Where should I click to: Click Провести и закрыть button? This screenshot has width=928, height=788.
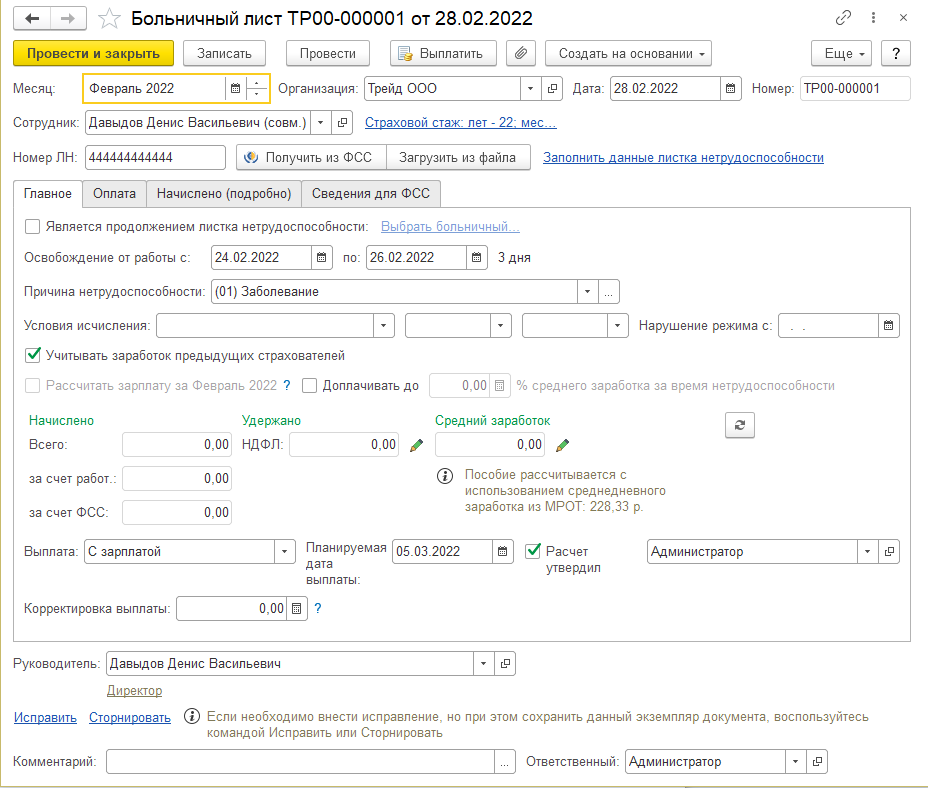click(x=94, y=53)
